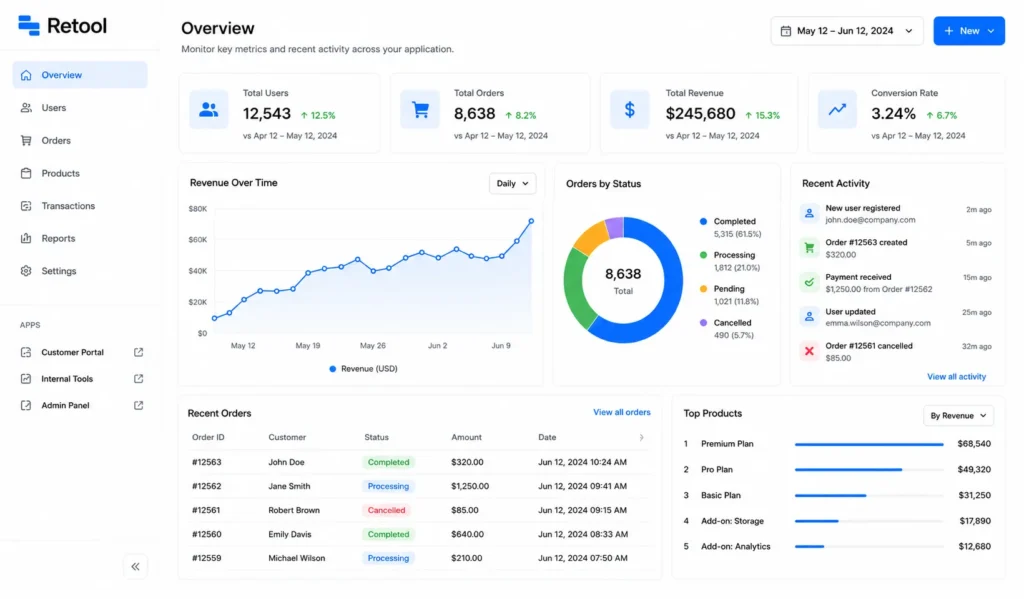Click the Total Orders cart icon
The height and width of the screenshot is (599, 1024).
420,110
